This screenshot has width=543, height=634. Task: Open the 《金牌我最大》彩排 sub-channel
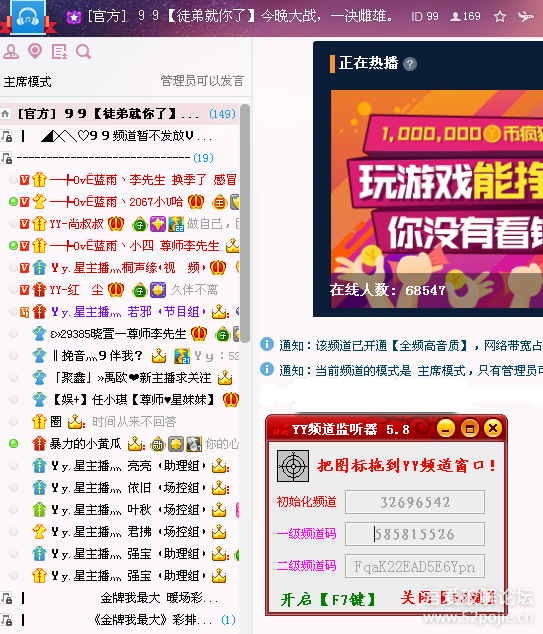coord(120,619)
